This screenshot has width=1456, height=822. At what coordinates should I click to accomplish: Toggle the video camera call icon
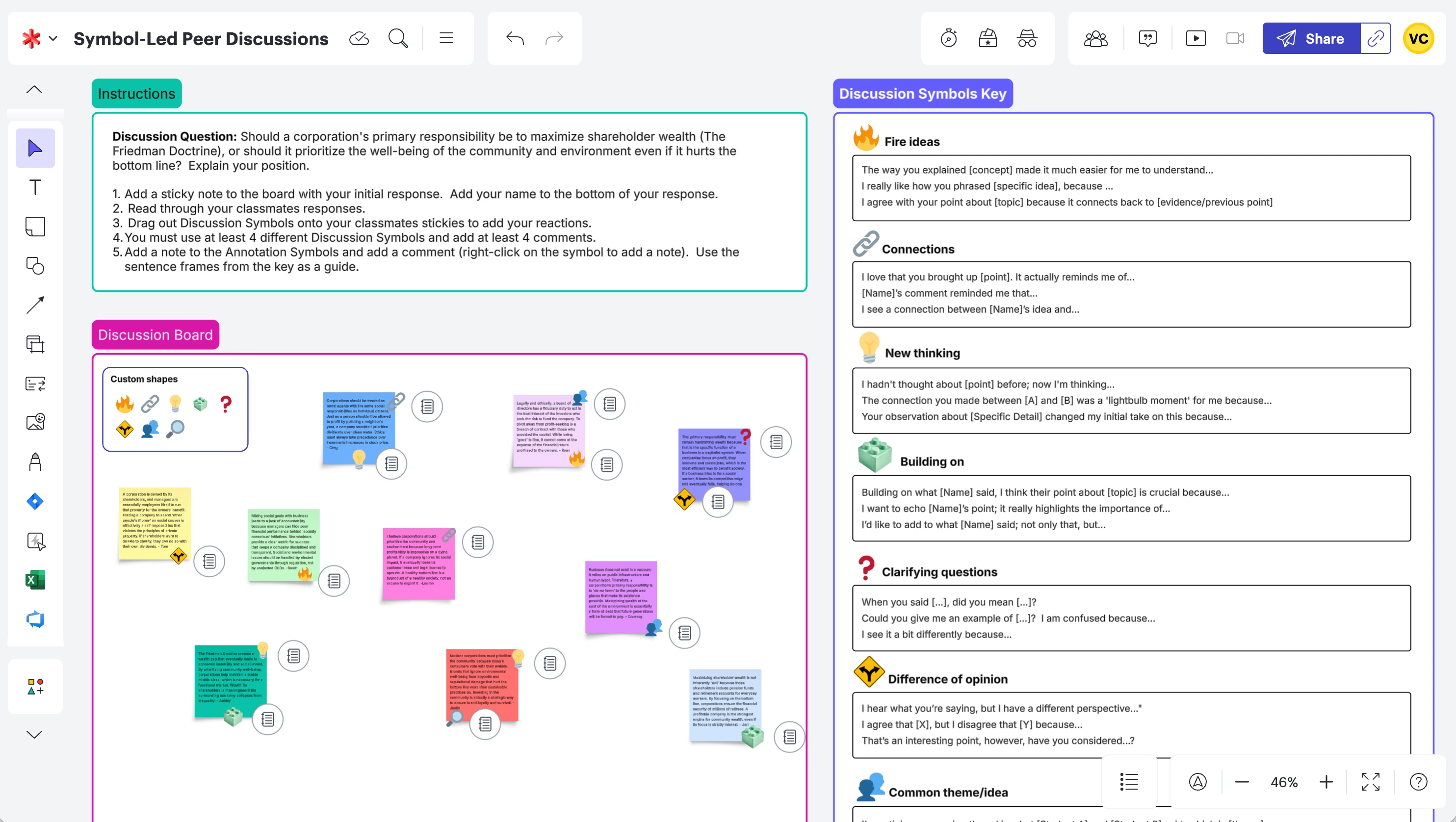1235,38
